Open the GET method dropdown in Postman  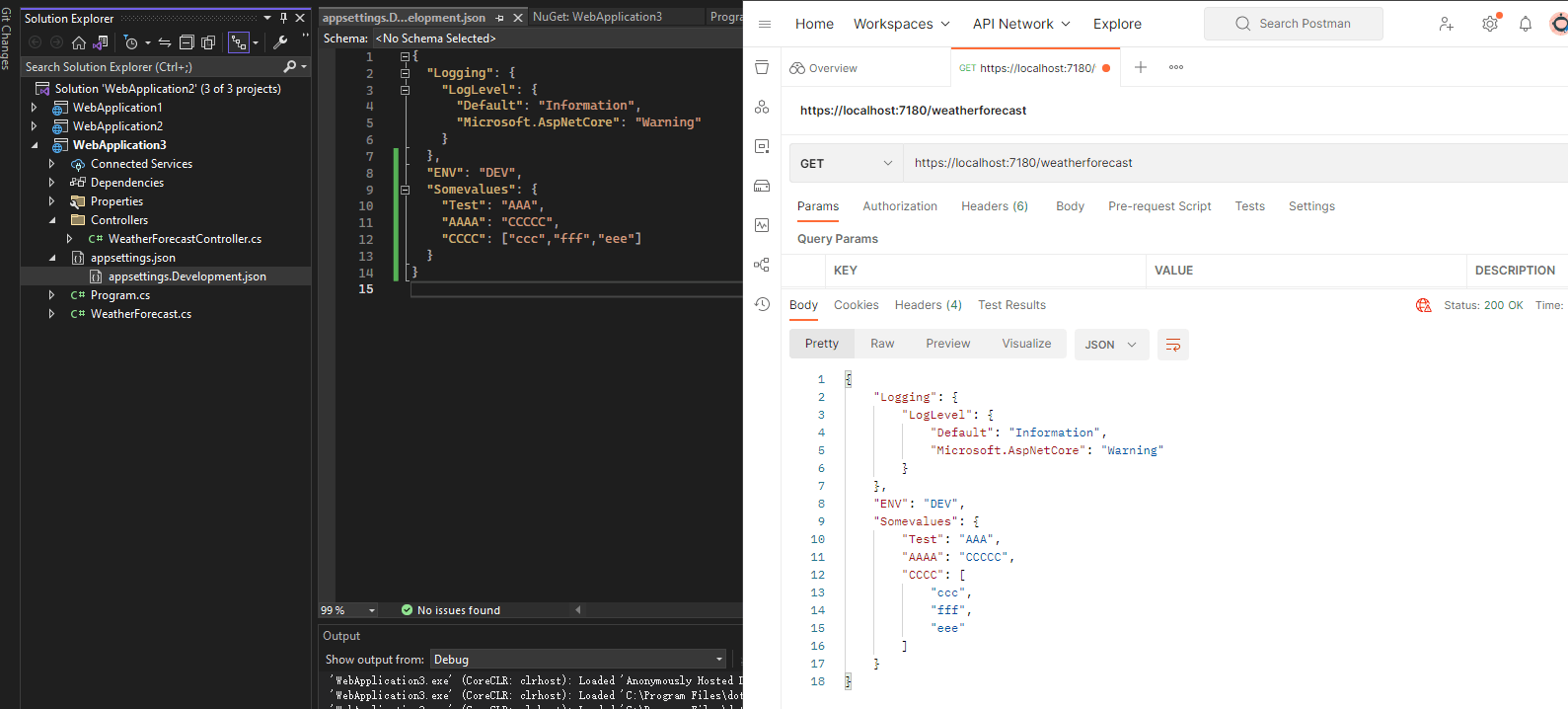click(847, 163)
